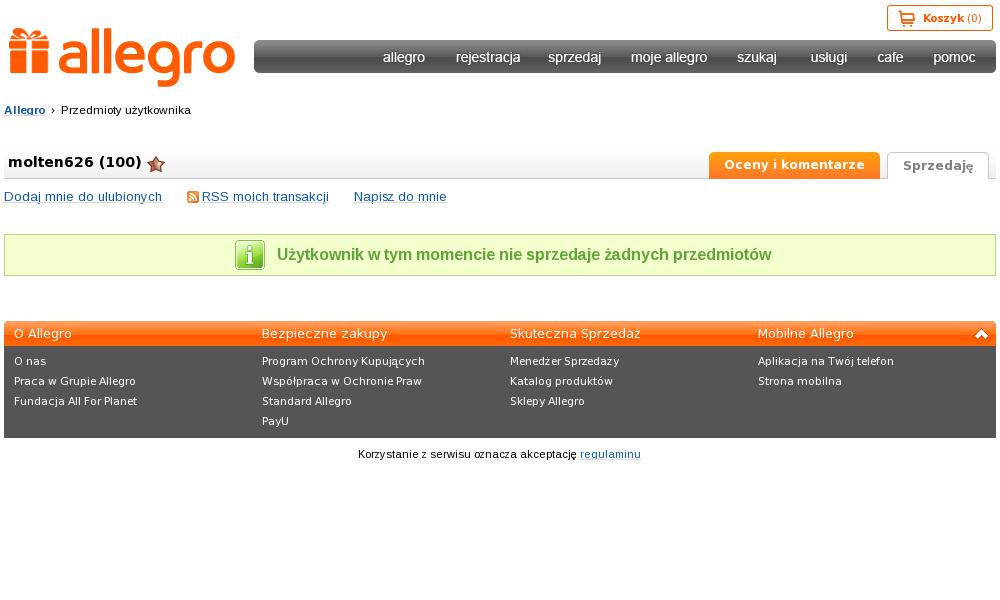Switch to Oceny i komentarze tab
This screenshot has height=600, width=1000.
(794, 165)
